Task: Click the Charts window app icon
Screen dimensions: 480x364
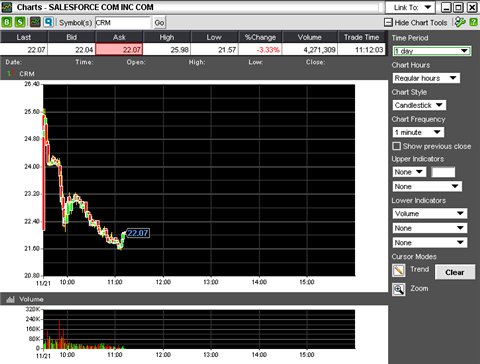Action: 7,7
